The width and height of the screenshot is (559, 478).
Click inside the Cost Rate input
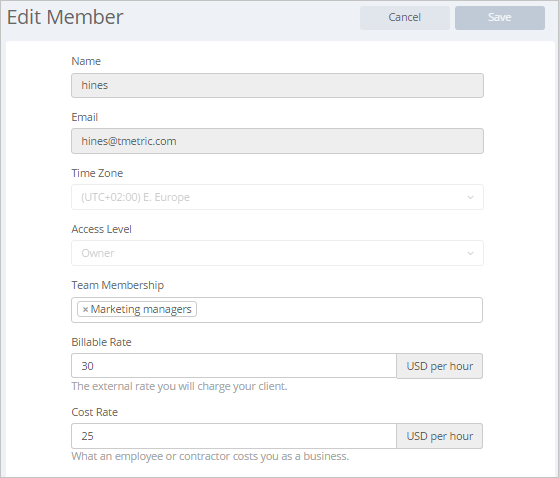(234, 436)
